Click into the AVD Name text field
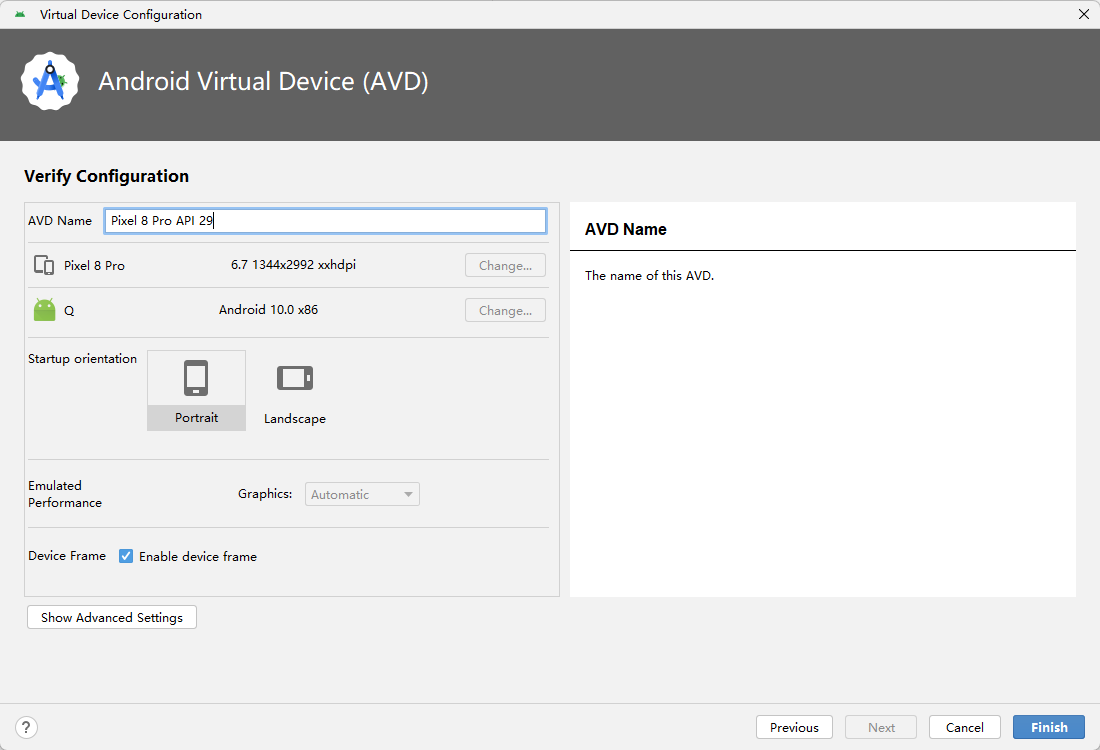 click(x=325, y=221)
